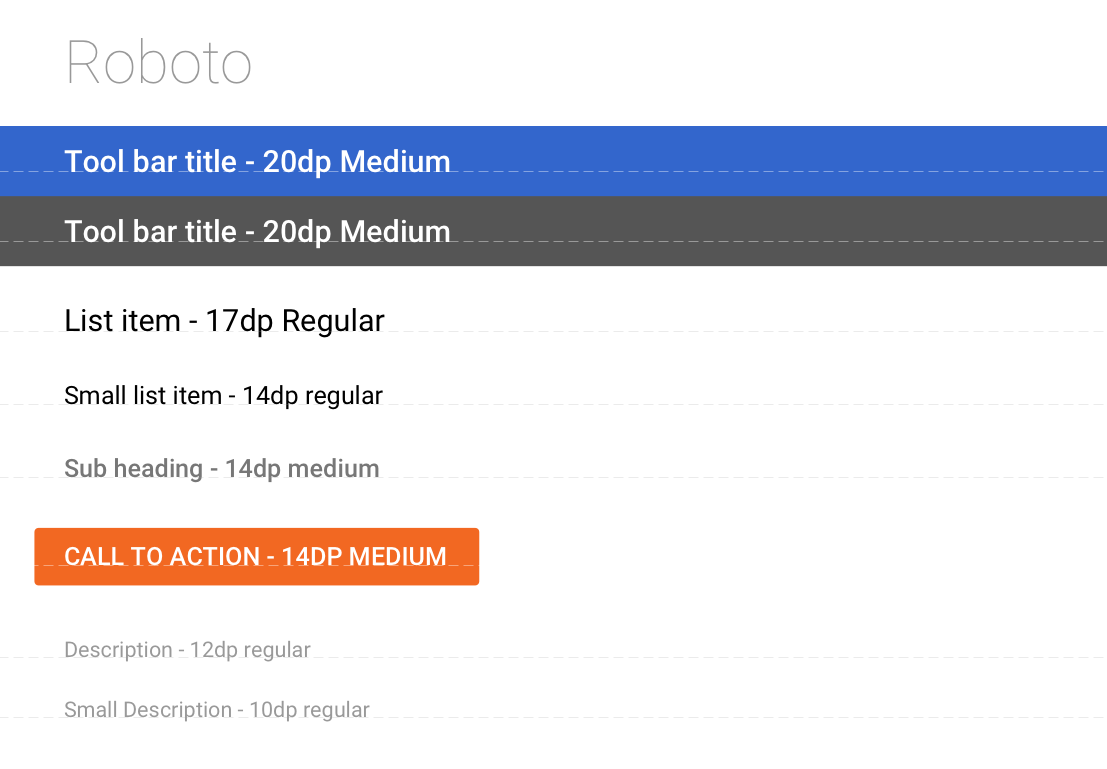Image resolution: width=1107 pixels, height=769 pixels.
Task: Click the large Roboto heading
Action: (158, 63)
